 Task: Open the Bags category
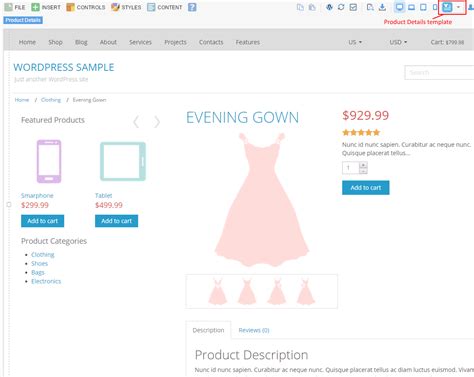(x=38, y=273)
